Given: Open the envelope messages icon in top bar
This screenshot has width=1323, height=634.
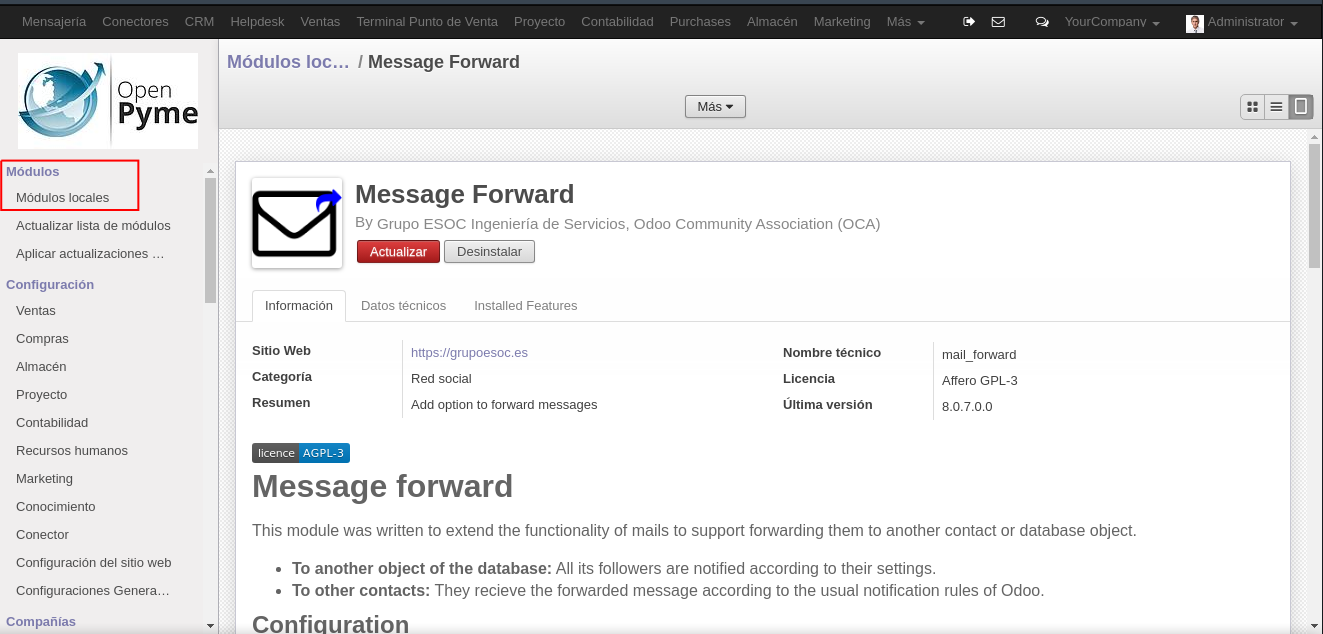Looking at the screenshot, I should click(998, 22).
